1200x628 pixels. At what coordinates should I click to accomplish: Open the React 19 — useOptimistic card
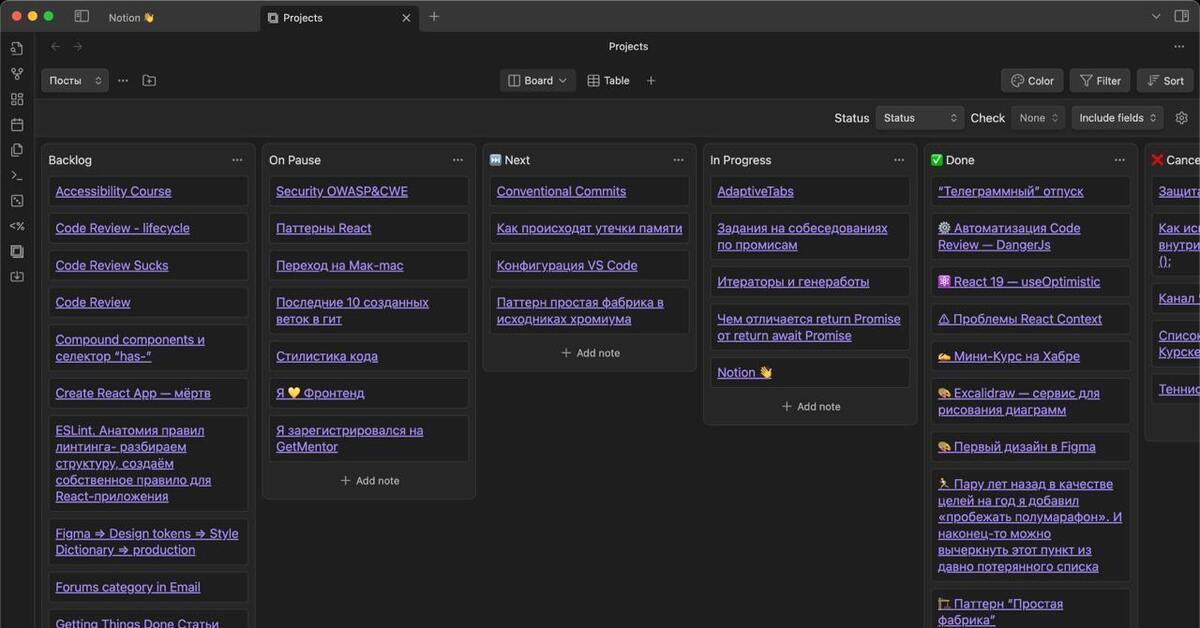(1019, 282)
